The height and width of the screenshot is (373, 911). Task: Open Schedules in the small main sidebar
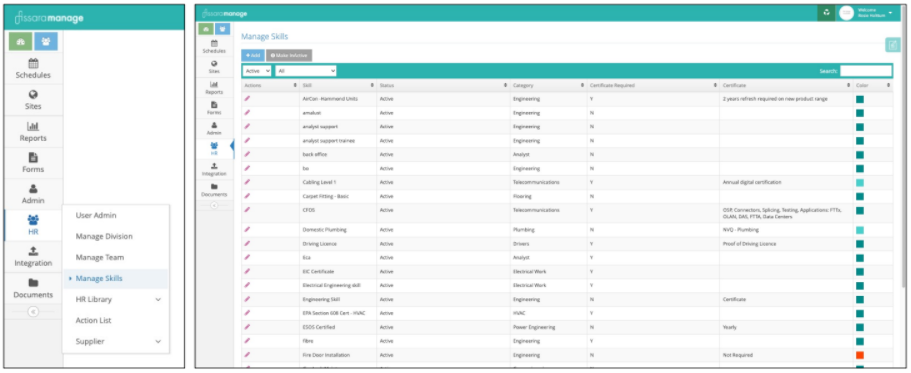pyautogui.click(x=214, y=46)
